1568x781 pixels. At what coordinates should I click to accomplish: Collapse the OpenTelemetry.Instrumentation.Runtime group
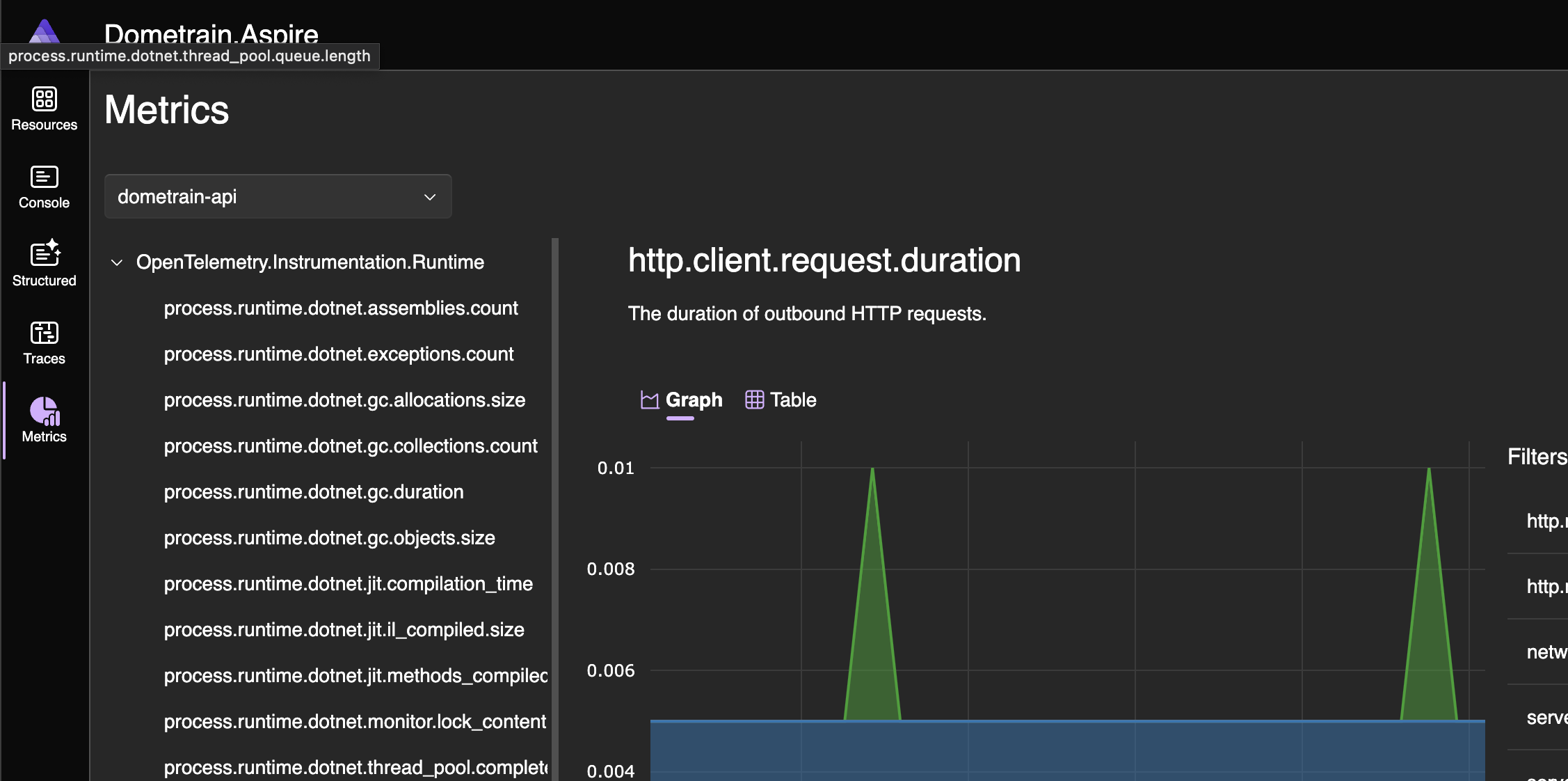[117, 262]
